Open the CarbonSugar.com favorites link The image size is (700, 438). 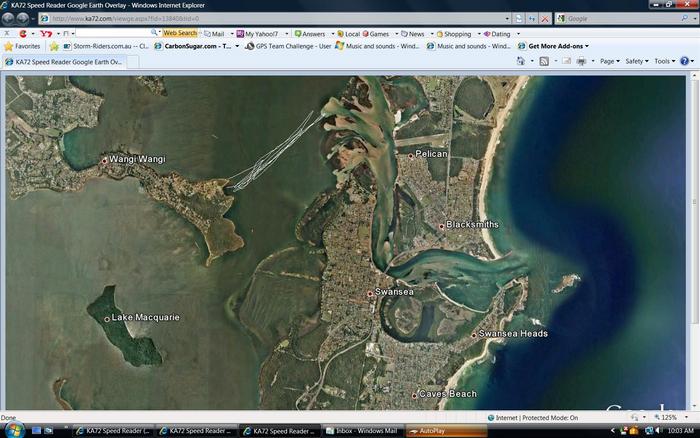click(x=196, y=46)
